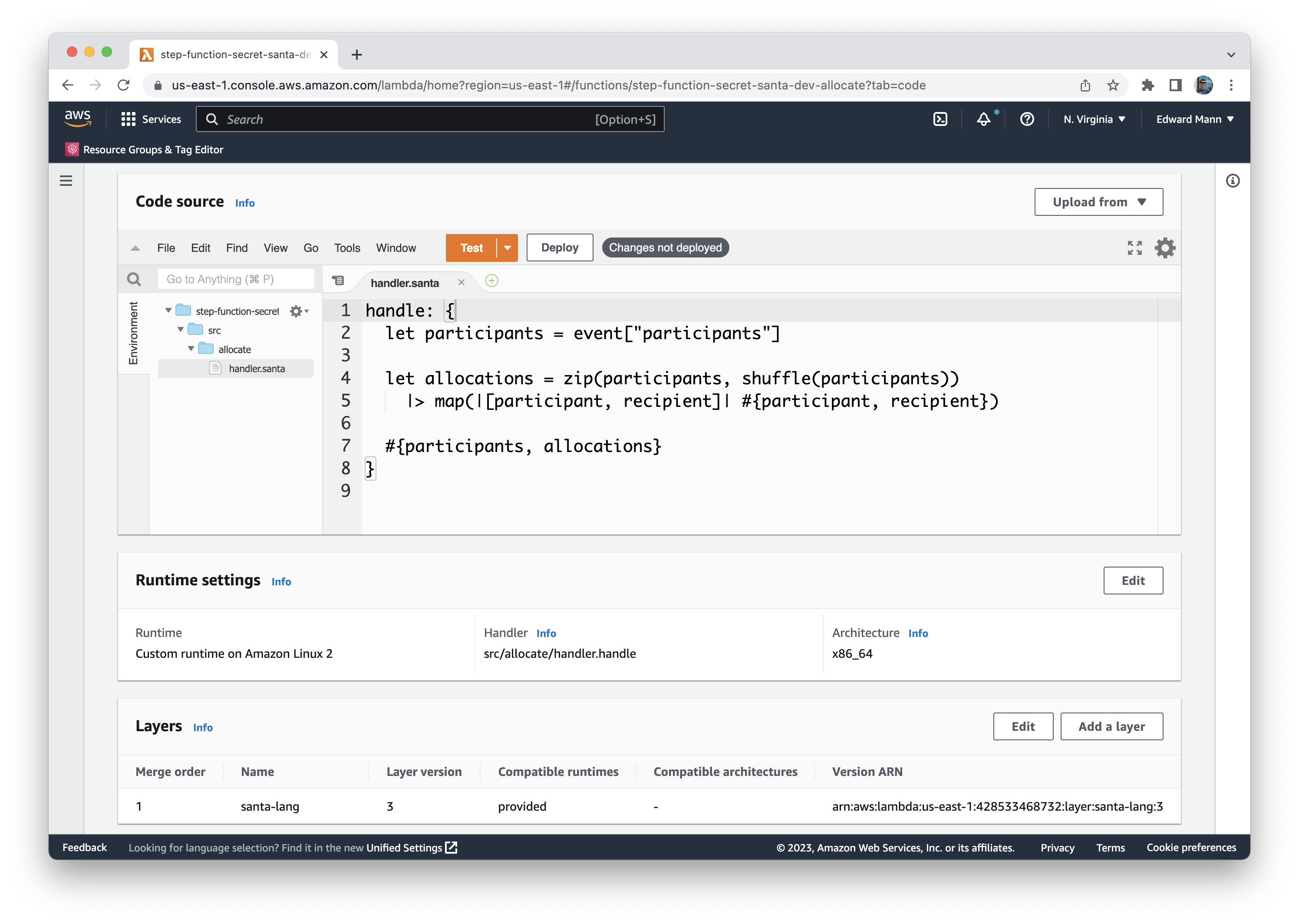Click Add a layer button in Layers
This screenshot has width=1299, height=924.
point(1110,726)
